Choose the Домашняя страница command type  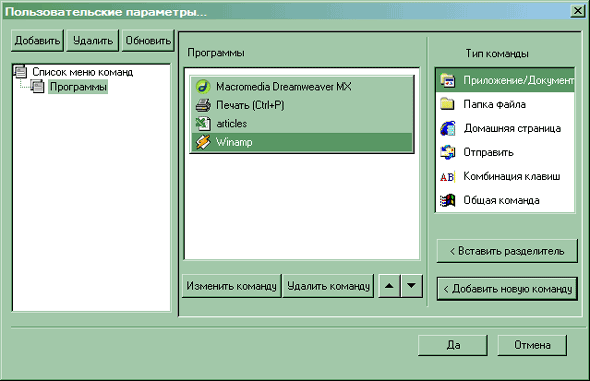[505, 128]
